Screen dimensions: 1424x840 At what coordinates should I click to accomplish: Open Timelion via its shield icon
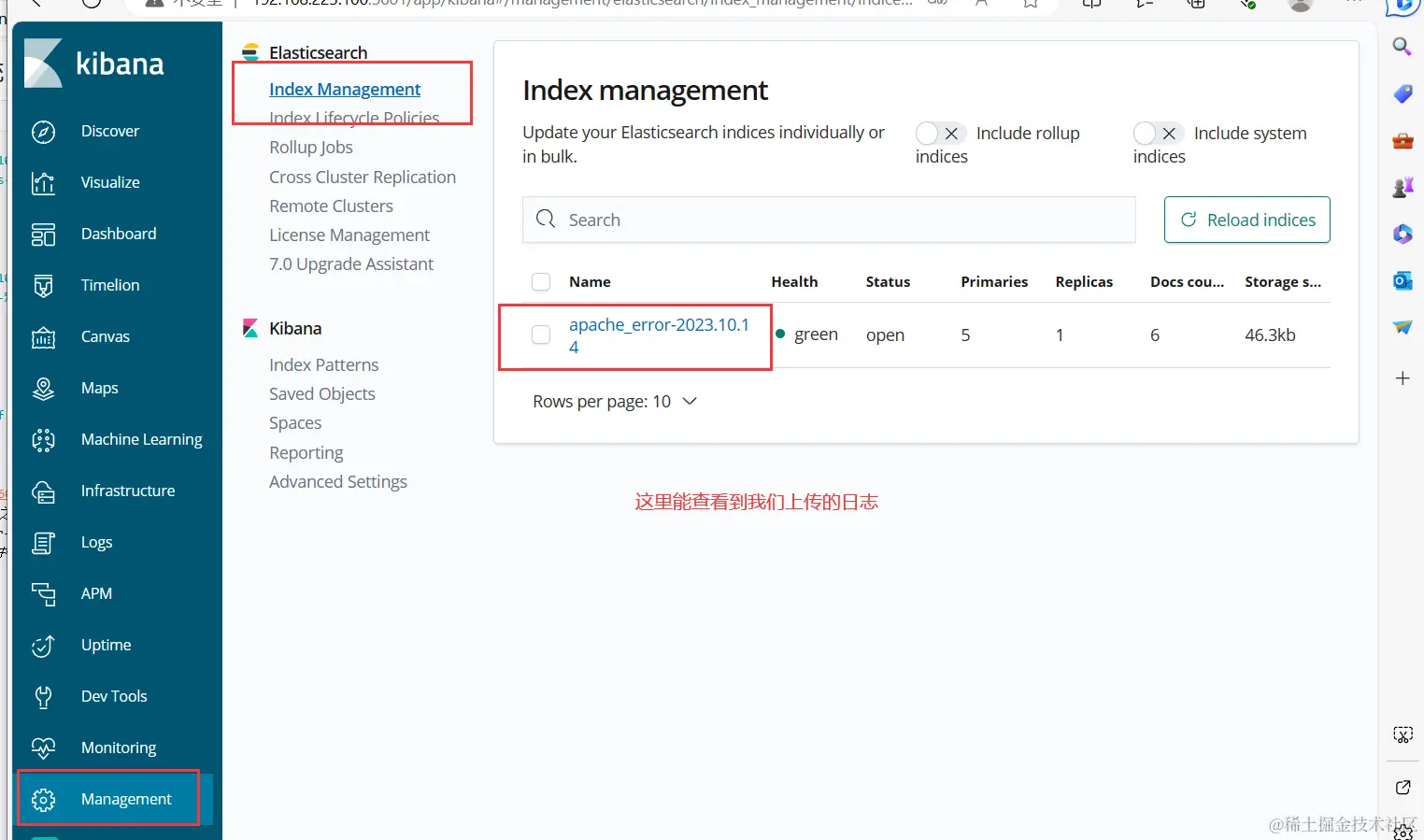coord(44,286)
